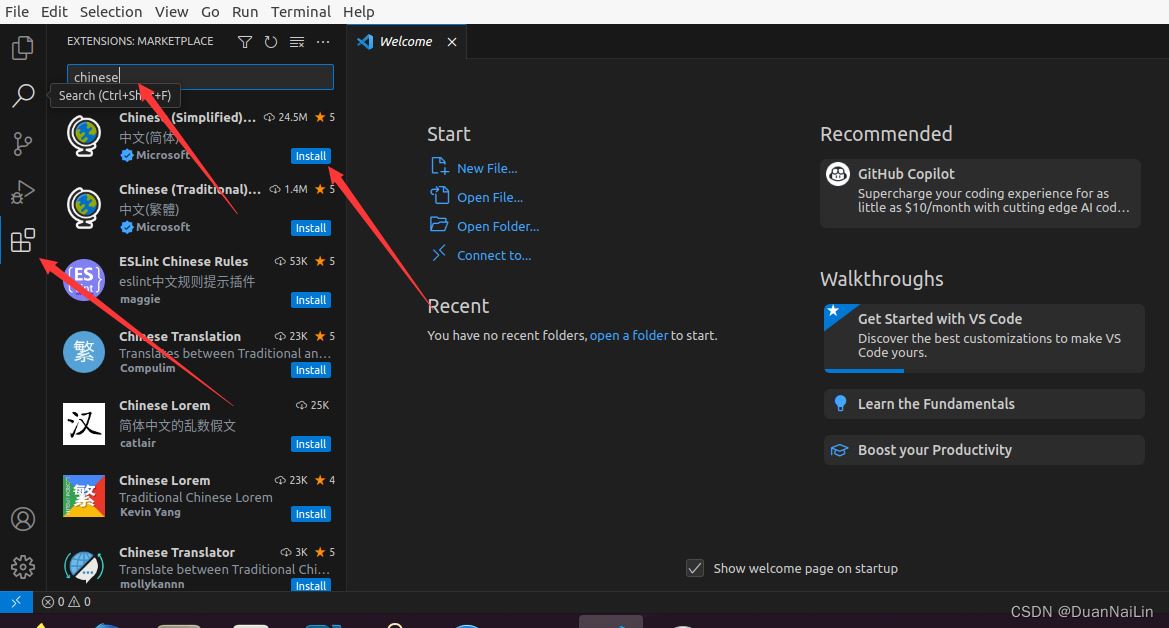Select the Extensions view icon

point(22,240)
